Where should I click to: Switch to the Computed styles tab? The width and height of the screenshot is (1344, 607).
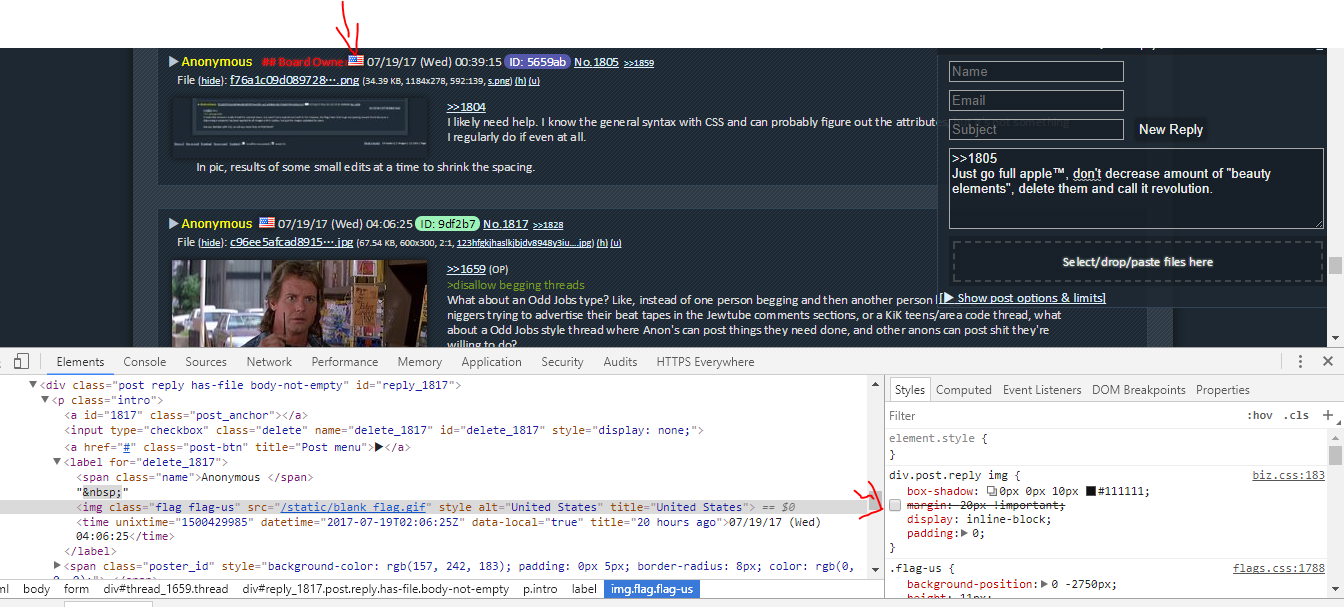click(x=963, y=390)
